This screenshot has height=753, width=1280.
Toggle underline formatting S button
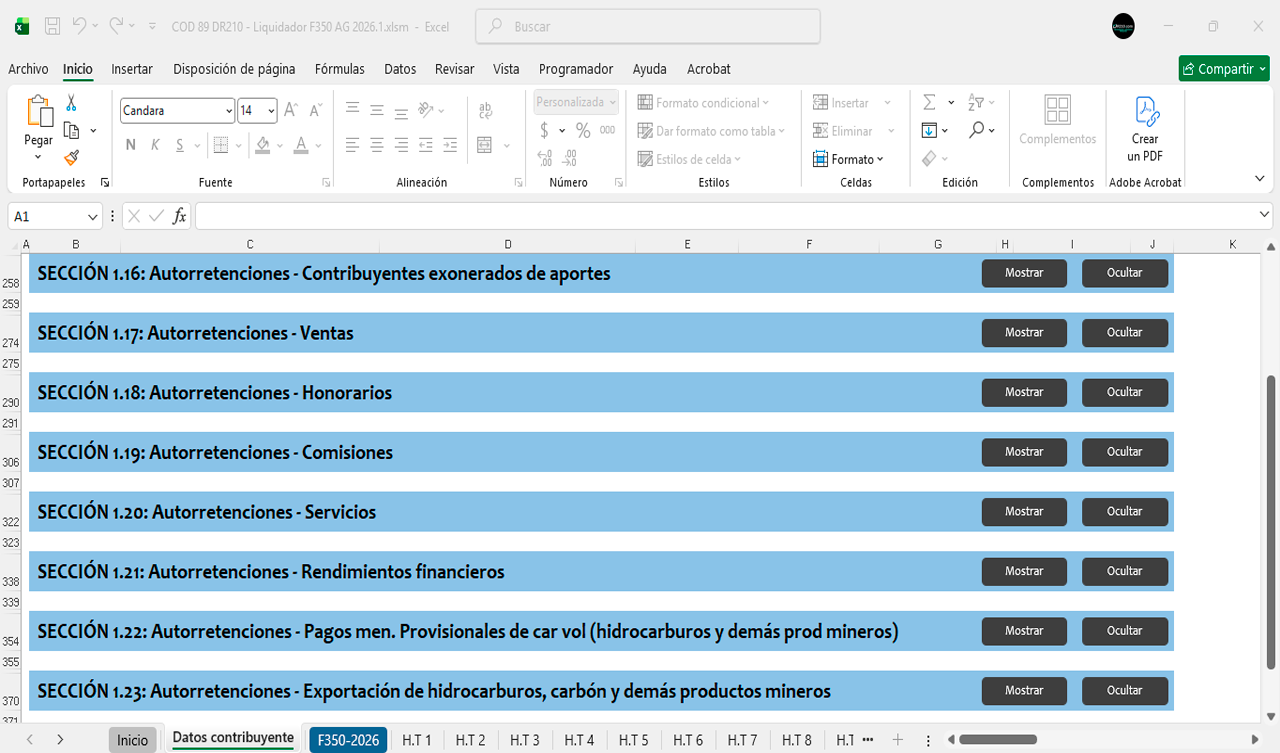180,145
